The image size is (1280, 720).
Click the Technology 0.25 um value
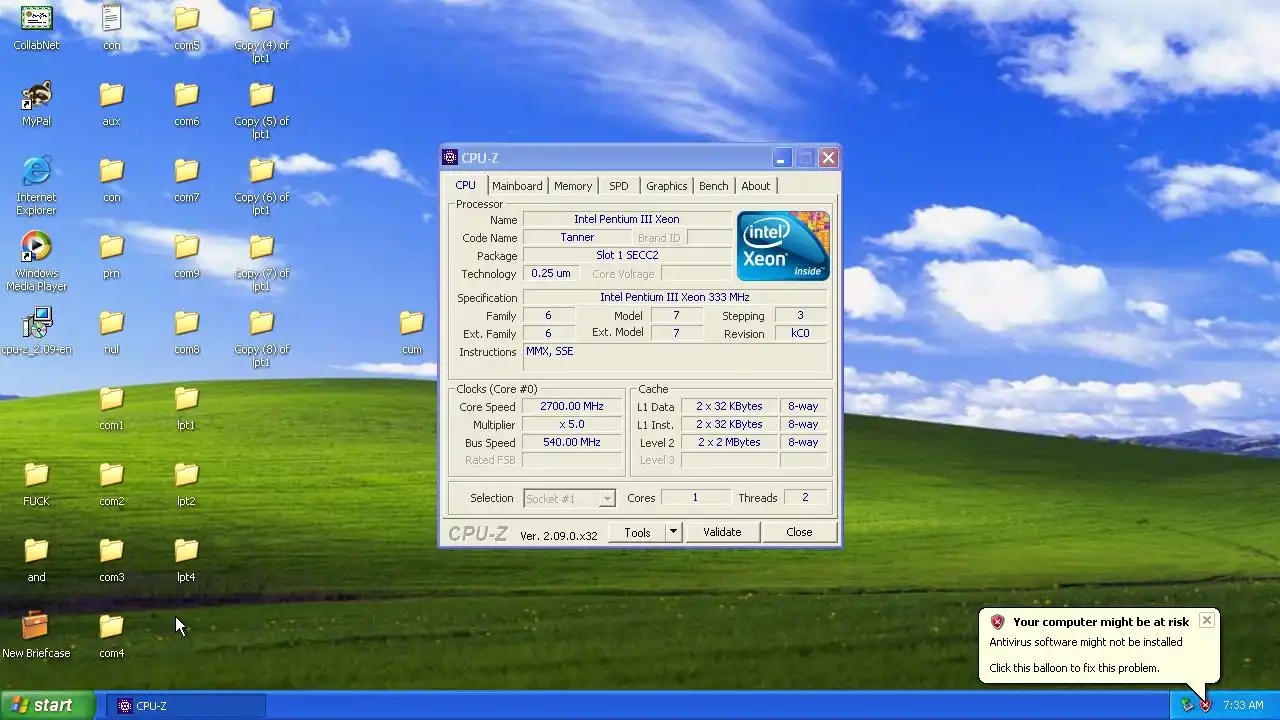click(551, 274)
